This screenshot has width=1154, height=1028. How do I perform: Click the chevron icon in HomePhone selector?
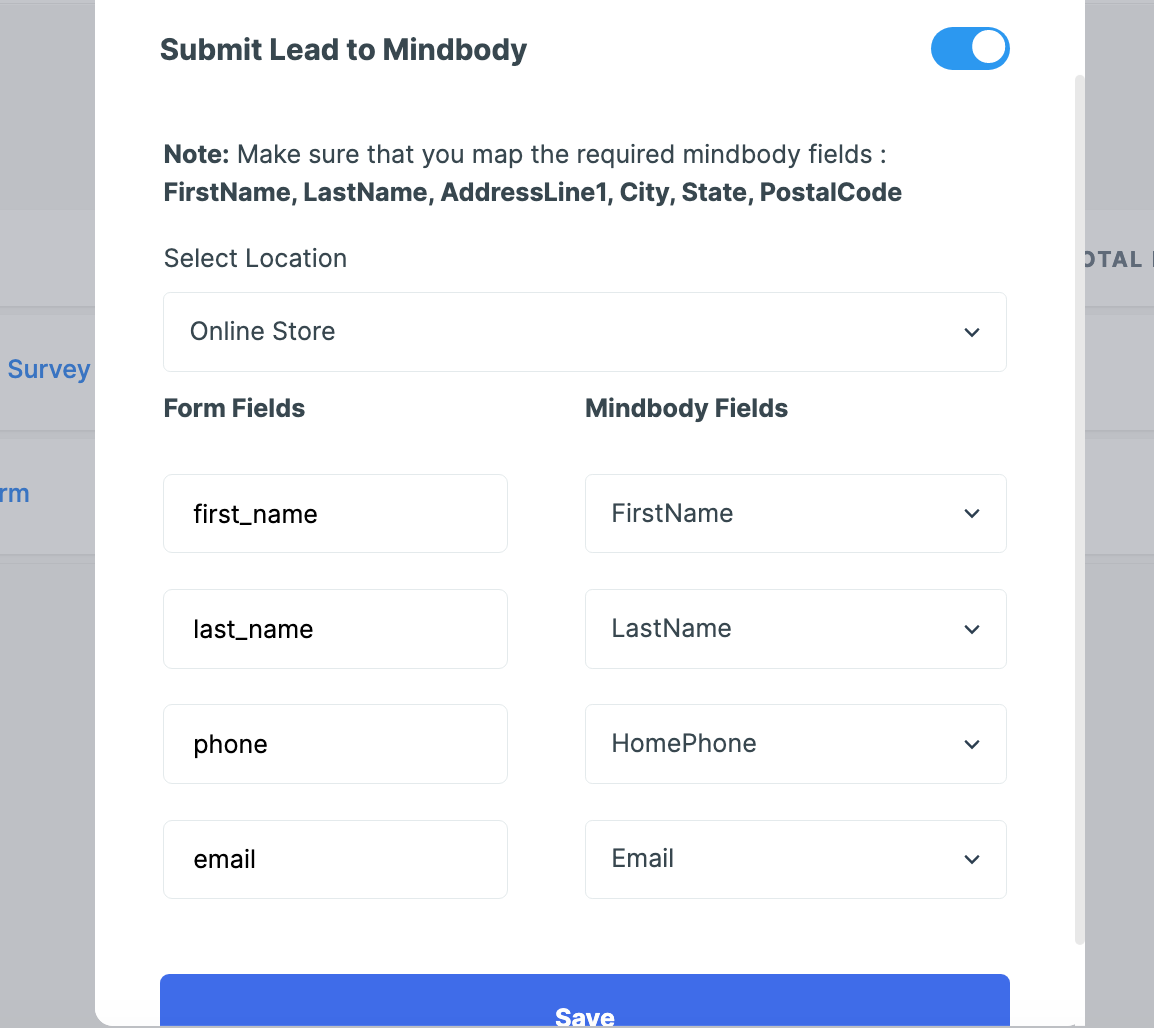[971, 744]
